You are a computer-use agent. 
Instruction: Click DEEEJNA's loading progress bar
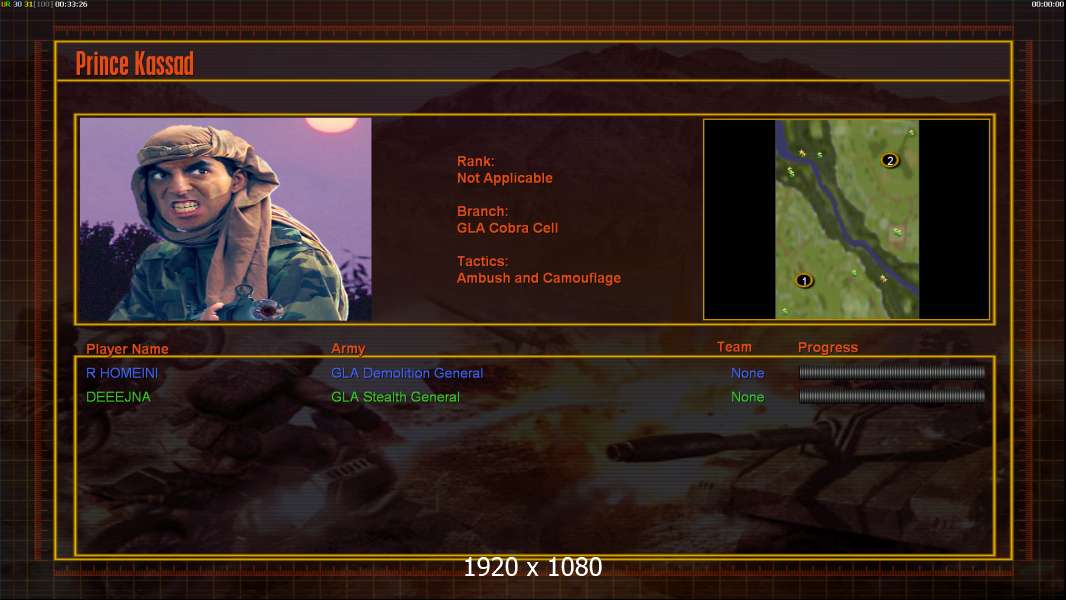click(x=892, y=396)
